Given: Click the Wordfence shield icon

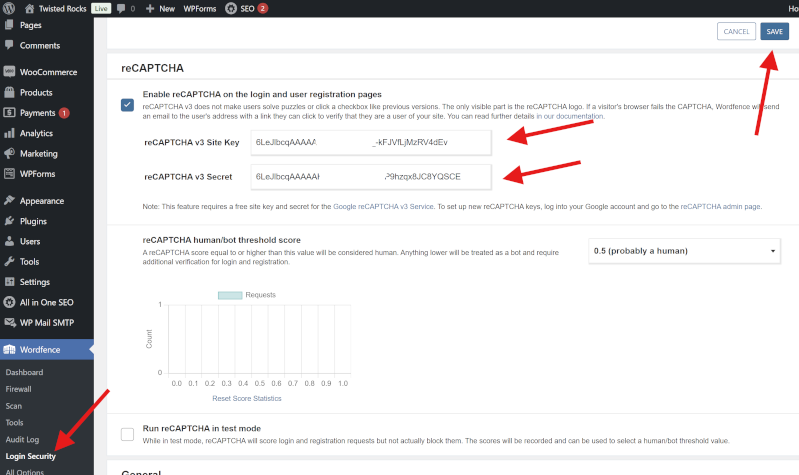Looking at the screenshot, I should click(9, 350).
